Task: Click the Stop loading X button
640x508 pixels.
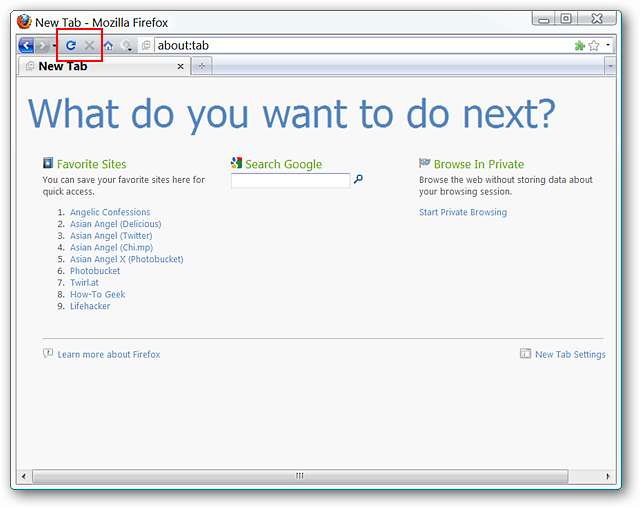Action: (89, 45)
